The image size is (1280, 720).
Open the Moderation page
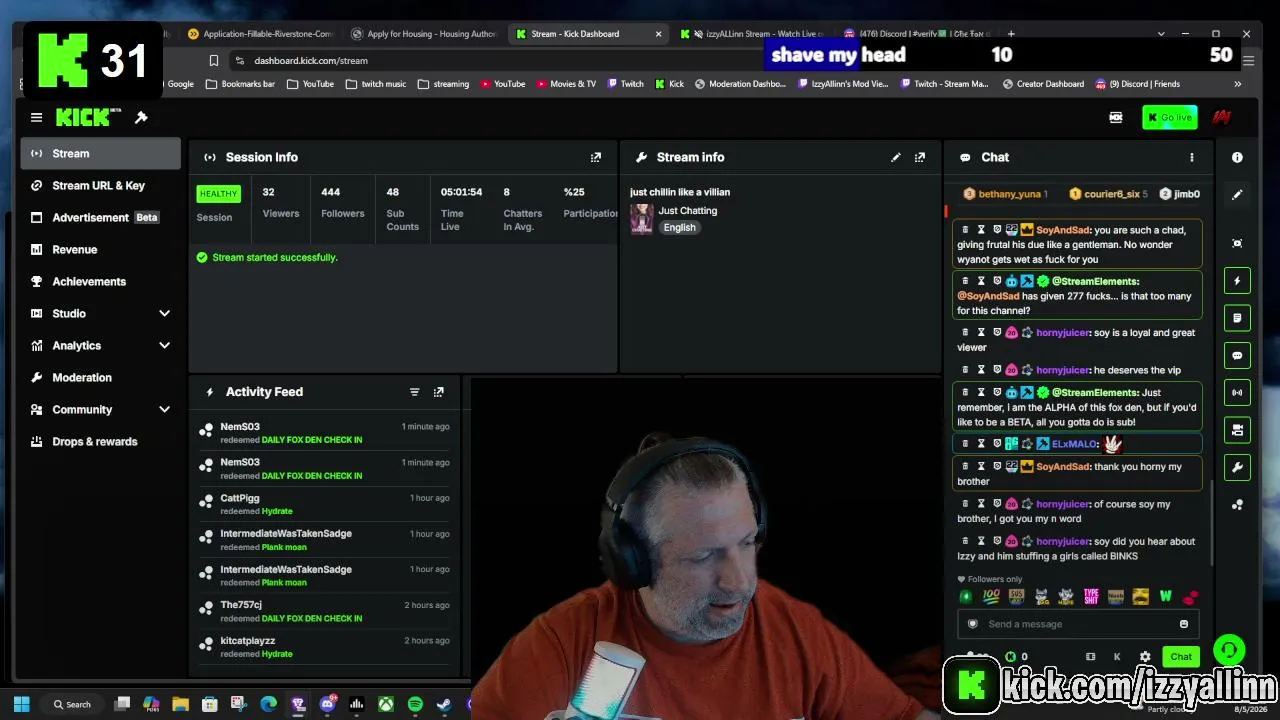pos(100,377)
